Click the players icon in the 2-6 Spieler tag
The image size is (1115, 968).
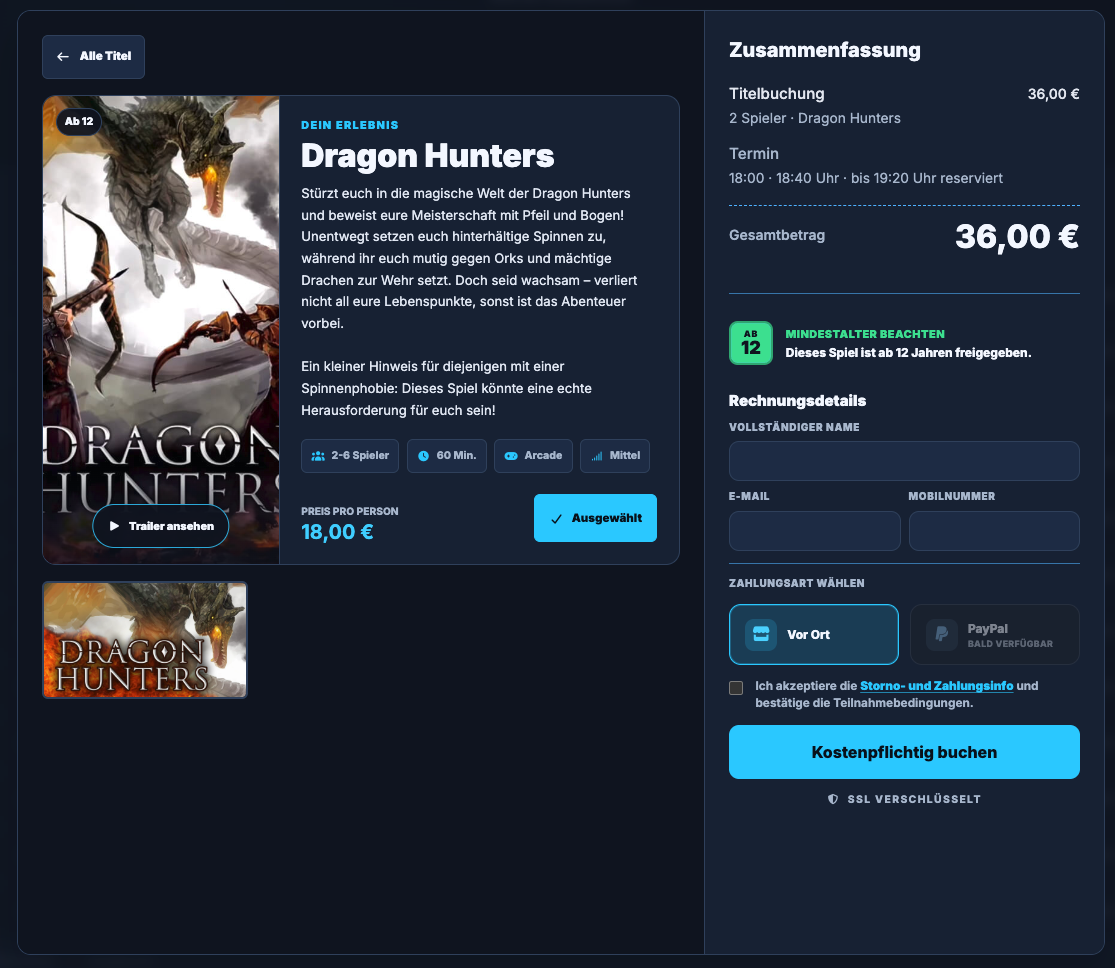pos(318,456)
